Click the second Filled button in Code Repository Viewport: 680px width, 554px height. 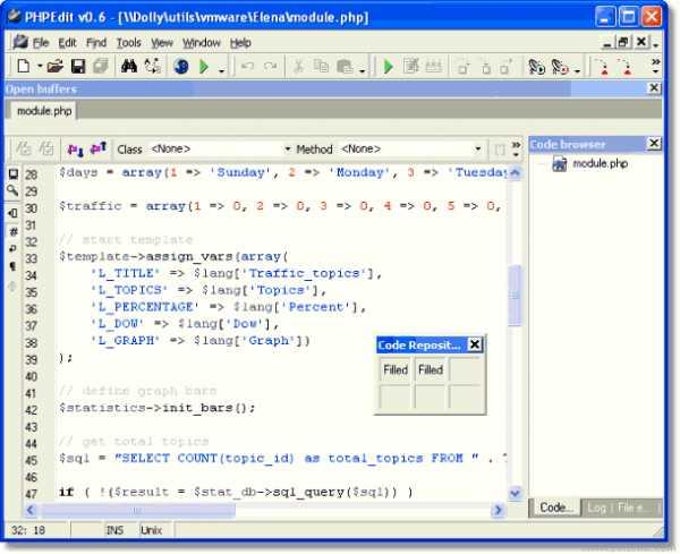pos(430,370)
